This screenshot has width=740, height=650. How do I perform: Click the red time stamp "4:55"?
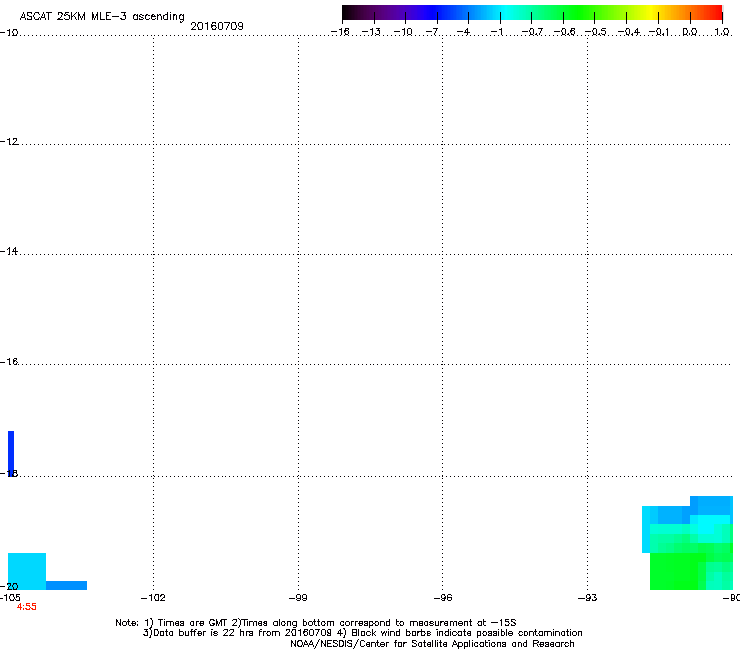(26, 607)
